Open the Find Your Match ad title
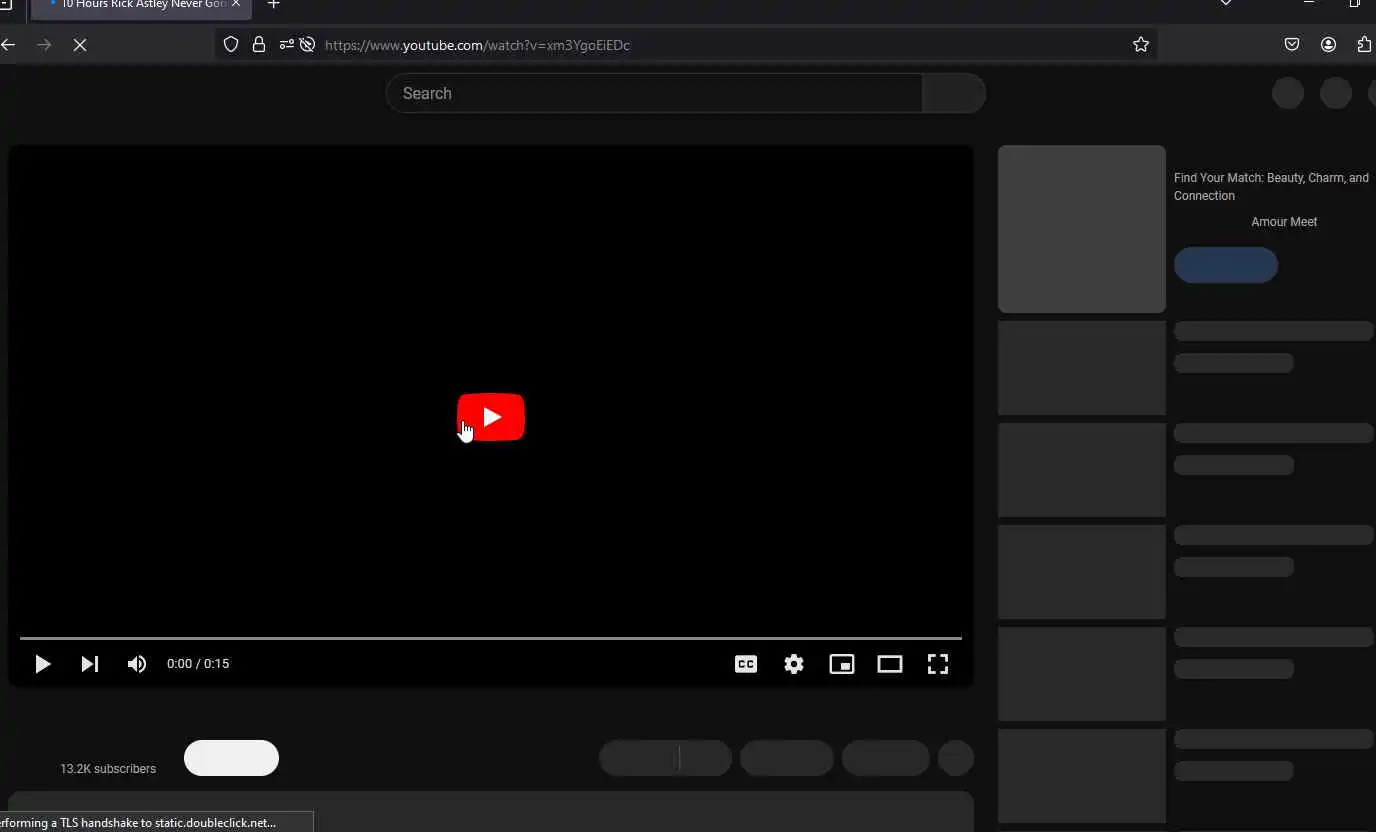Viewport: 1376px width, 832px height. coord(1271,187)
